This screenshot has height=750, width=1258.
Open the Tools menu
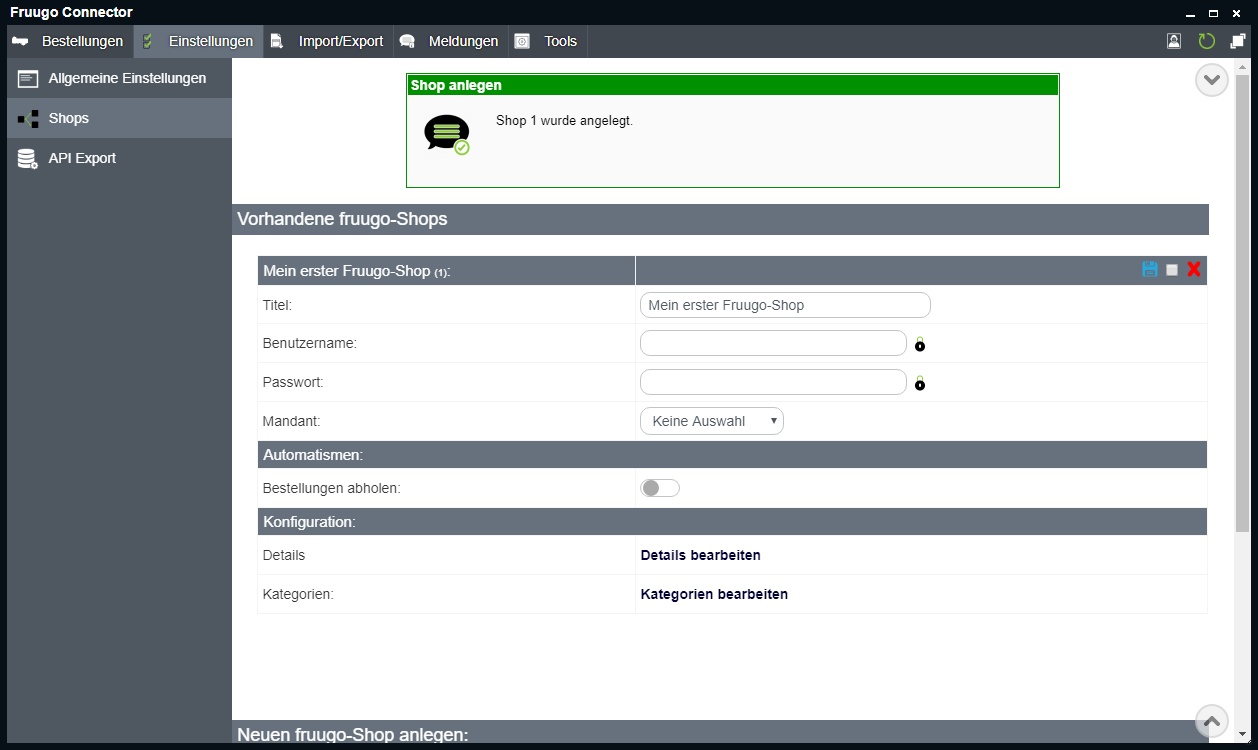[x=547, y=41]
